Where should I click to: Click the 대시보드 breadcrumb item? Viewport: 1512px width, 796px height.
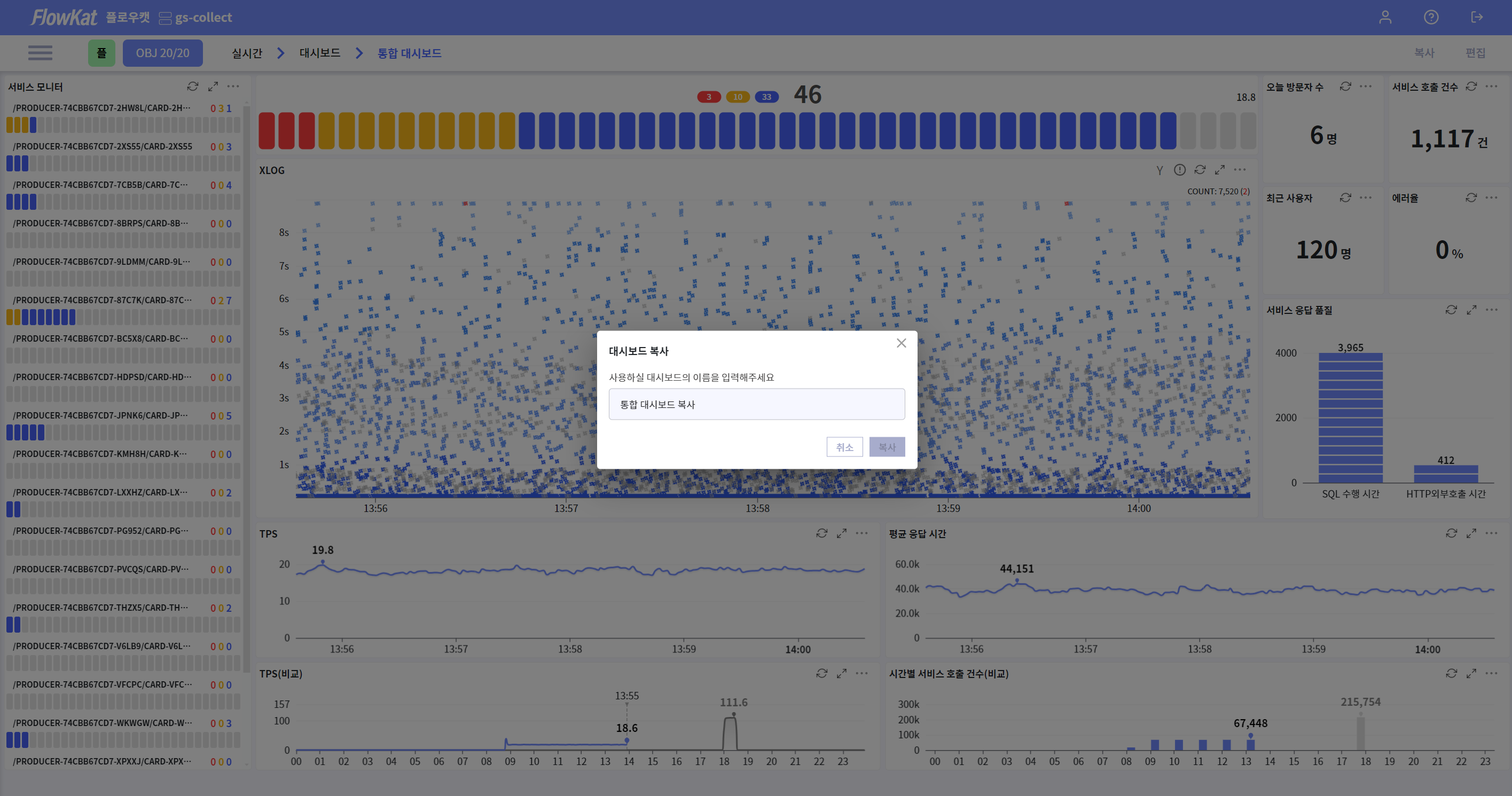(x=320, y=53)
